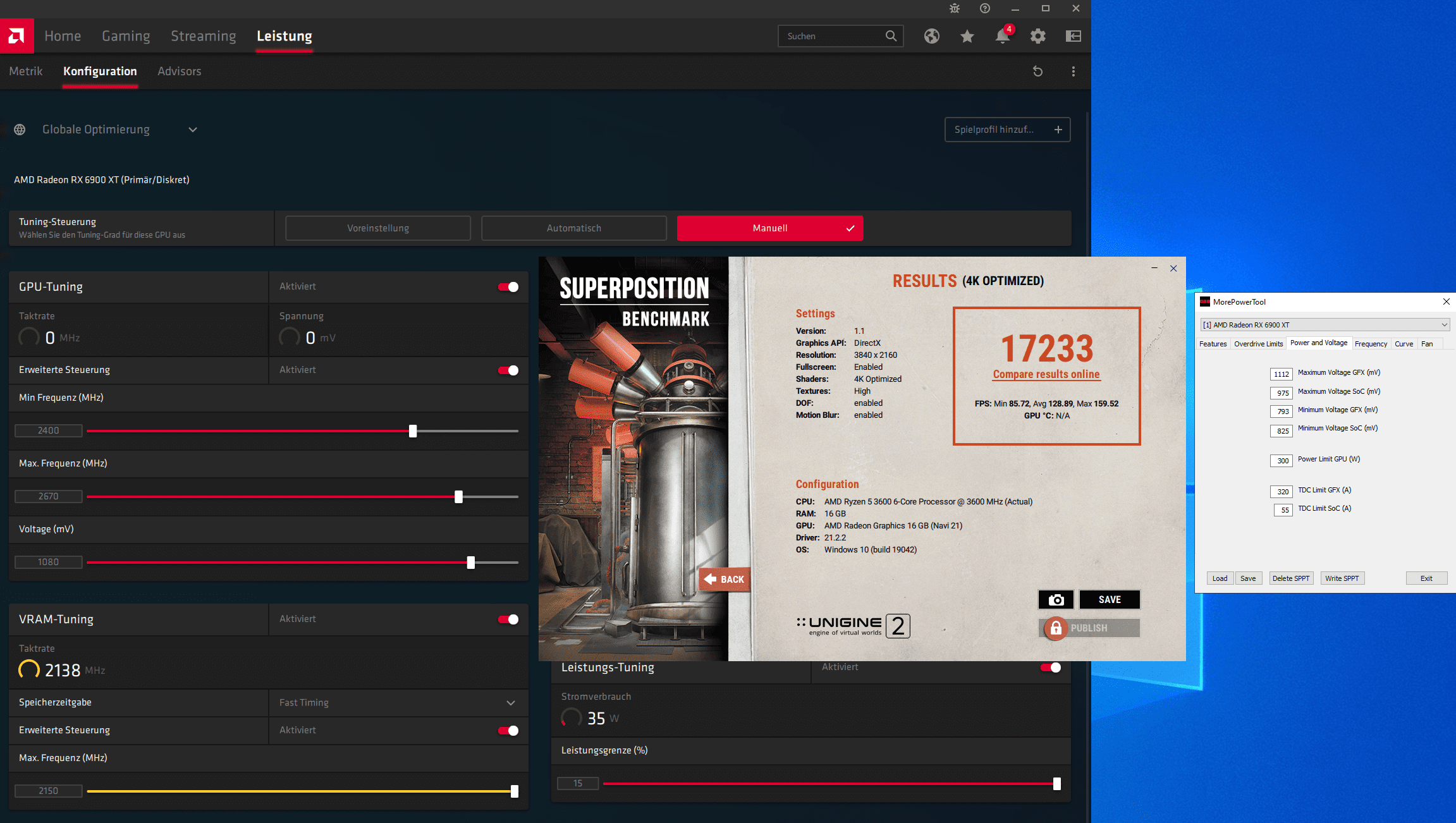
Task: Toggle GPU Erweiterte Steuerung switch
Action: click(508, 370)
